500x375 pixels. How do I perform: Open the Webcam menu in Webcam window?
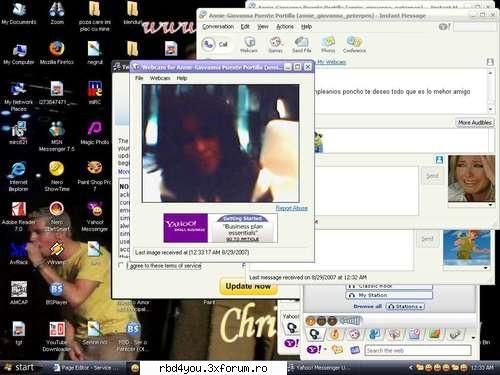coord(160,78)
